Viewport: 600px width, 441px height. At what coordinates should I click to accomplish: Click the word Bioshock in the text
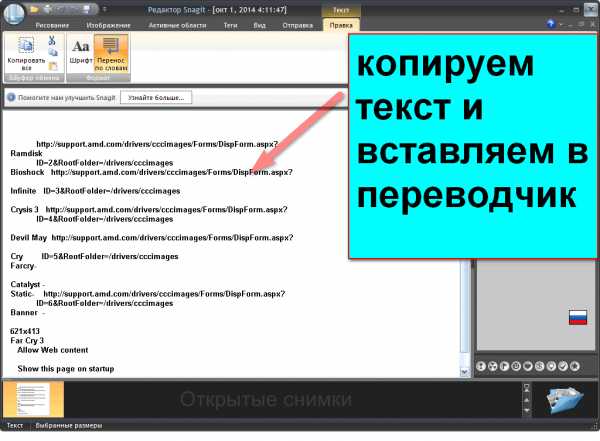[x=28, y=172]
